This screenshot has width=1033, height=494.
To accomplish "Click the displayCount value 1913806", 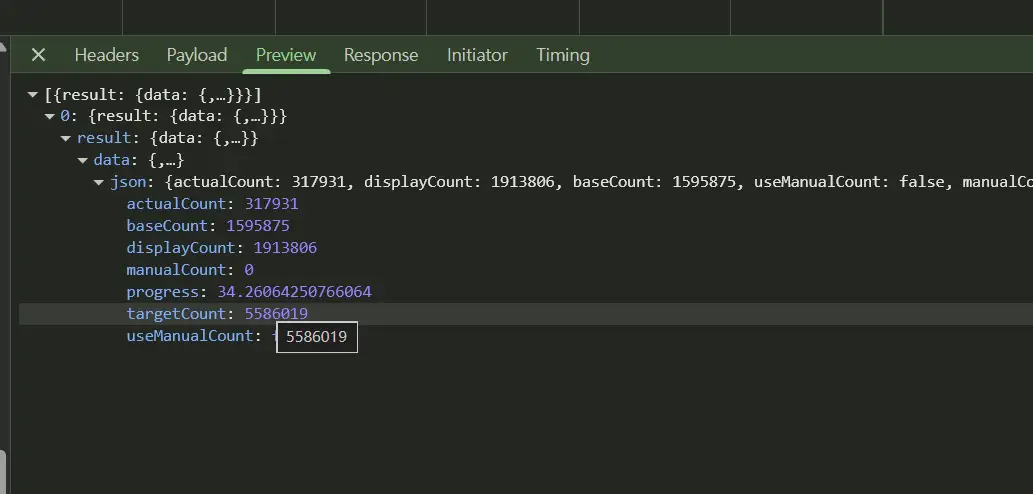I will (x=284, y=248).
